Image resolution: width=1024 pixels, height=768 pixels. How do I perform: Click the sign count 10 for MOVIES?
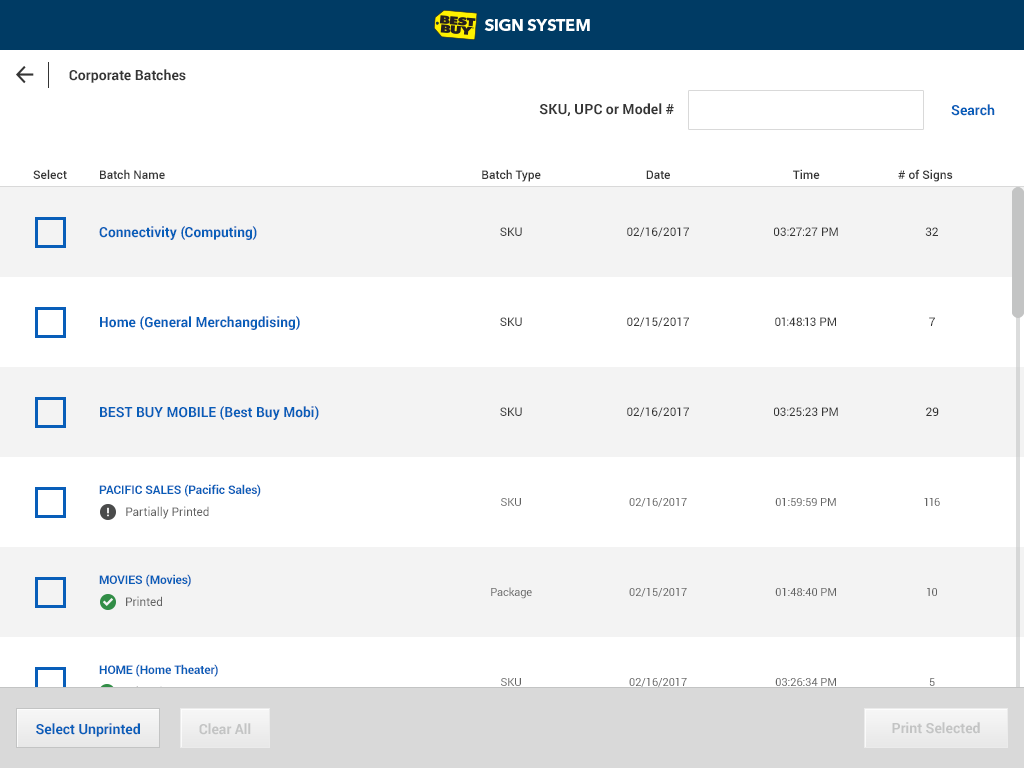(932, 592)
